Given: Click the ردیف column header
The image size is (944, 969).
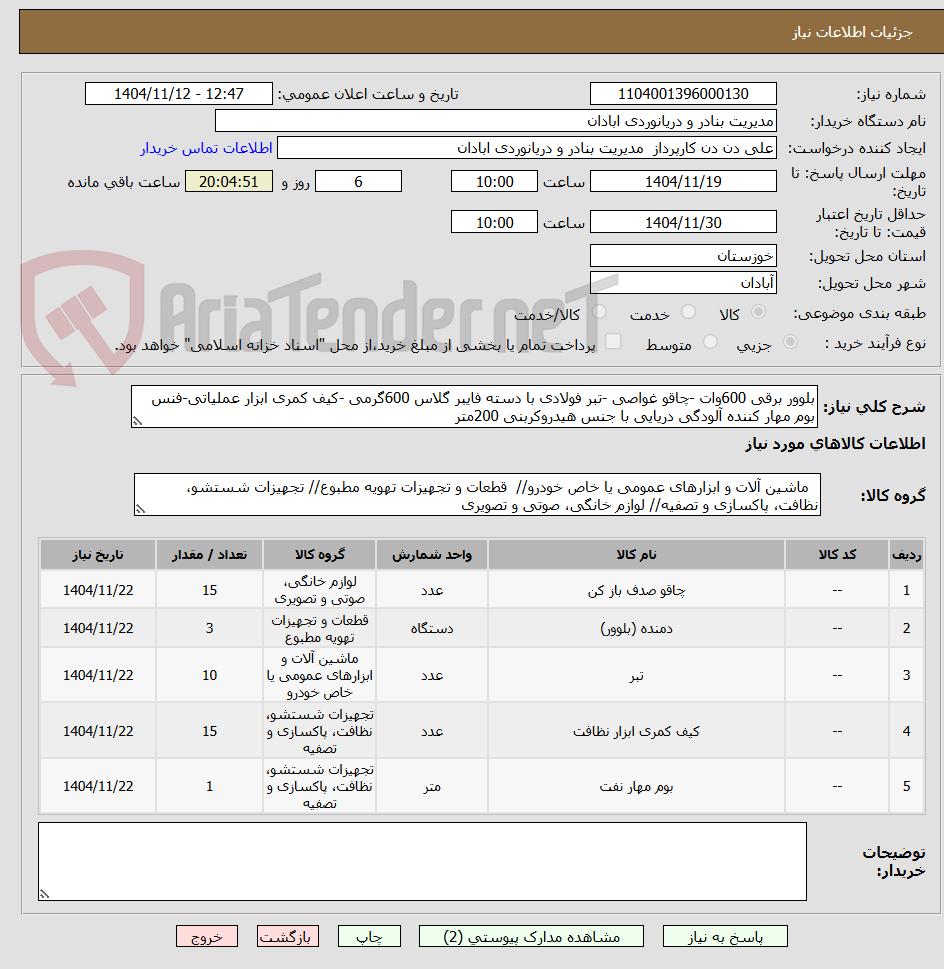Looking at the screenshot, I should coord(906,554).
